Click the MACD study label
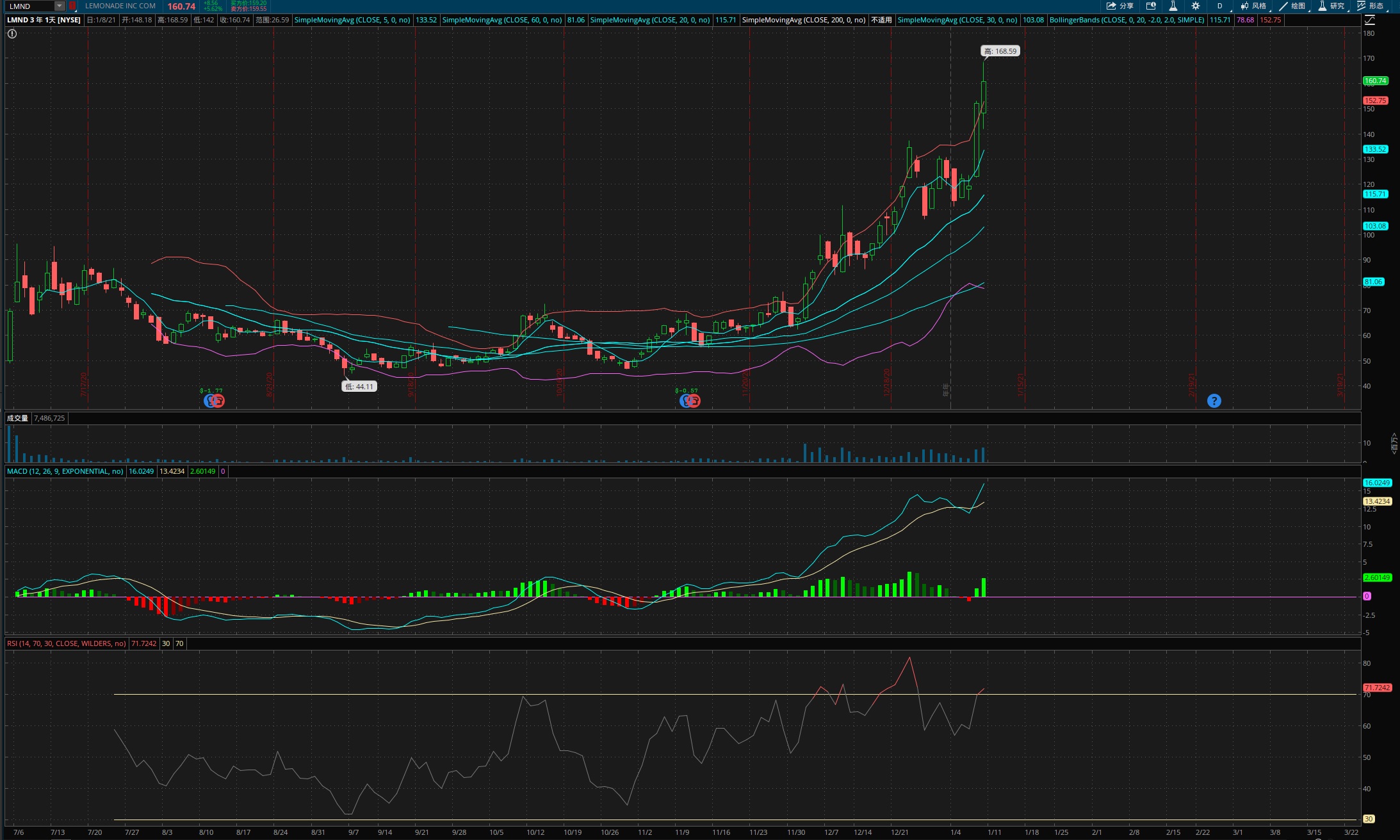This screenshot has height=840, width=1400. tap(65, 471)
